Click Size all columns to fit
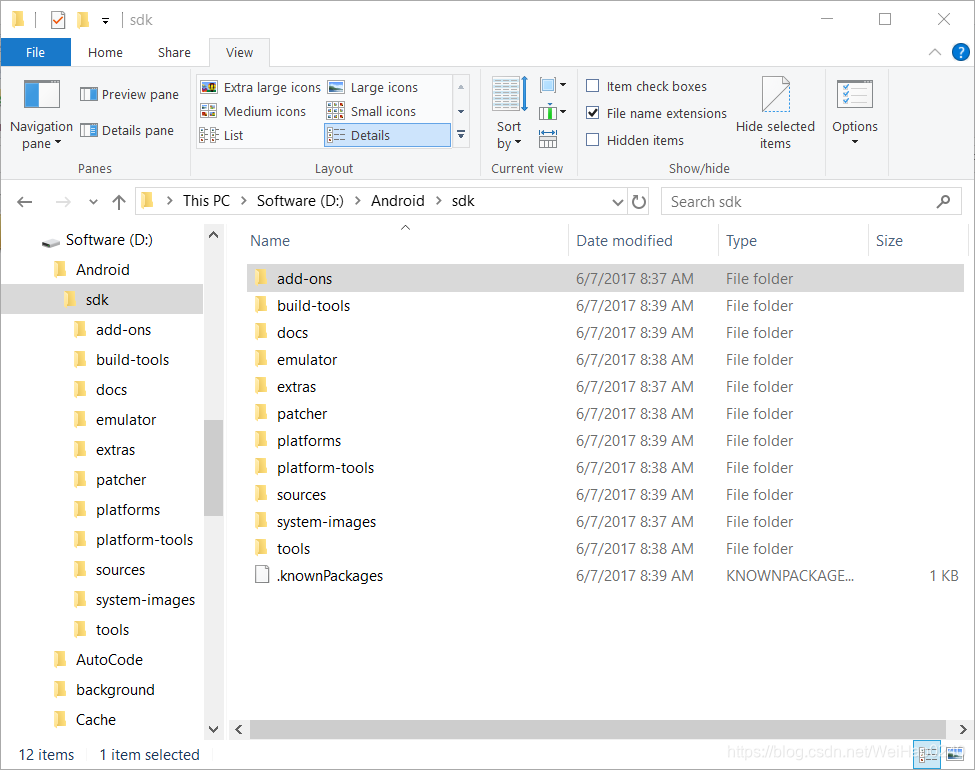 click(548, 138)
